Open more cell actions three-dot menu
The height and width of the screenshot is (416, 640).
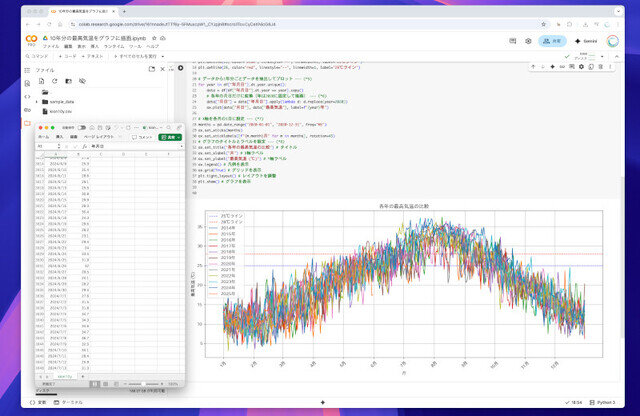point(610,67)
